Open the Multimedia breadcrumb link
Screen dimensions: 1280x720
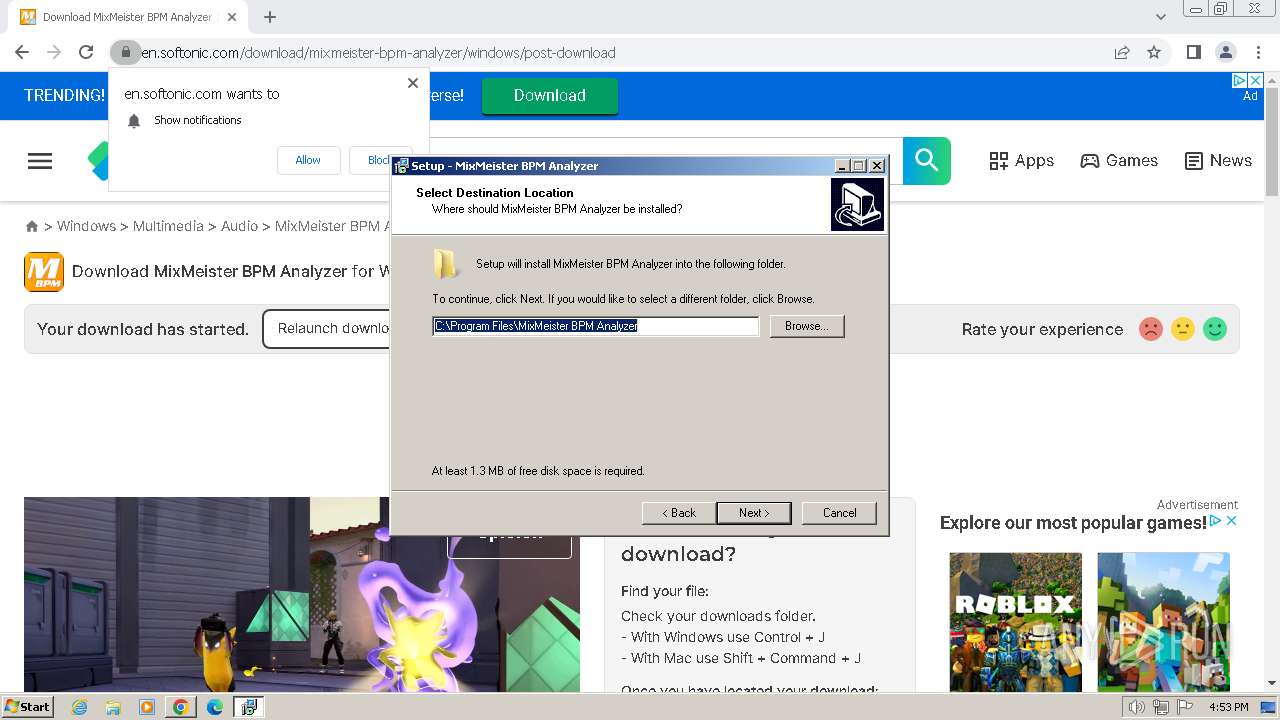click(x=168, y=226)
